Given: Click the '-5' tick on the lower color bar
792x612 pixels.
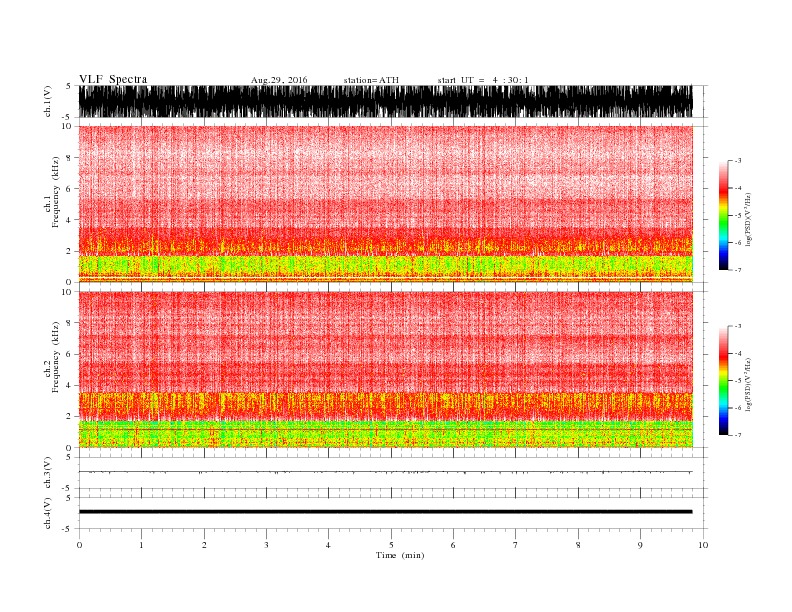Looking at the screenshot, I should pyautogui.click(x=738, y=381).
